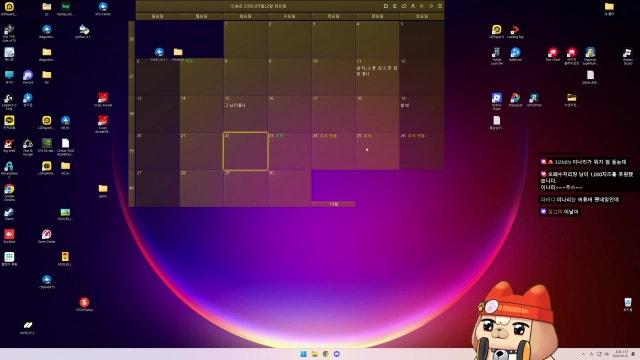640x360 pixels.
Task: Select the day 15 cell with an event
Action: point(245,113)
